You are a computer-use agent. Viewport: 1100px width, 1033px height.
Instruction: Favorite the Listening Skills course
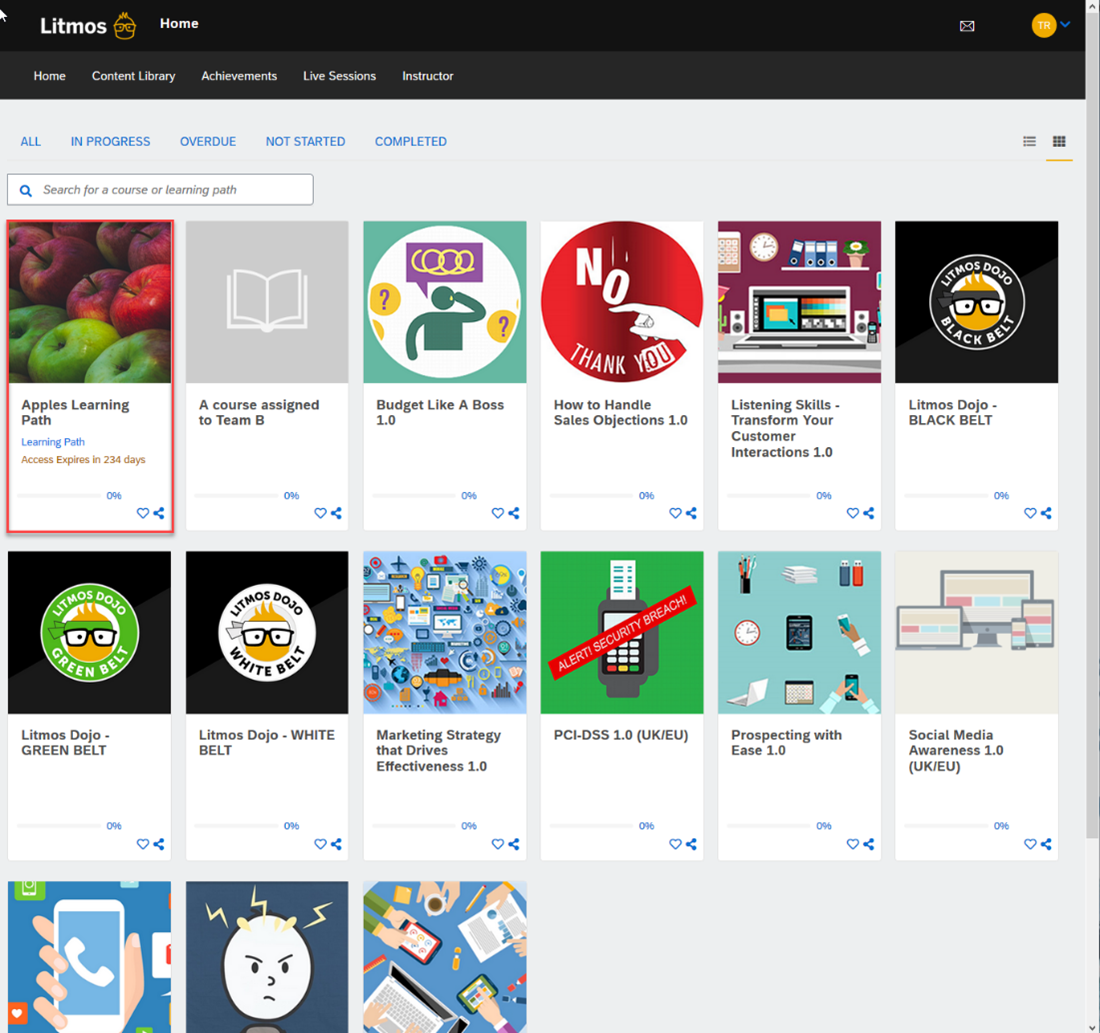pyautogui.click(x=852, y=513)
